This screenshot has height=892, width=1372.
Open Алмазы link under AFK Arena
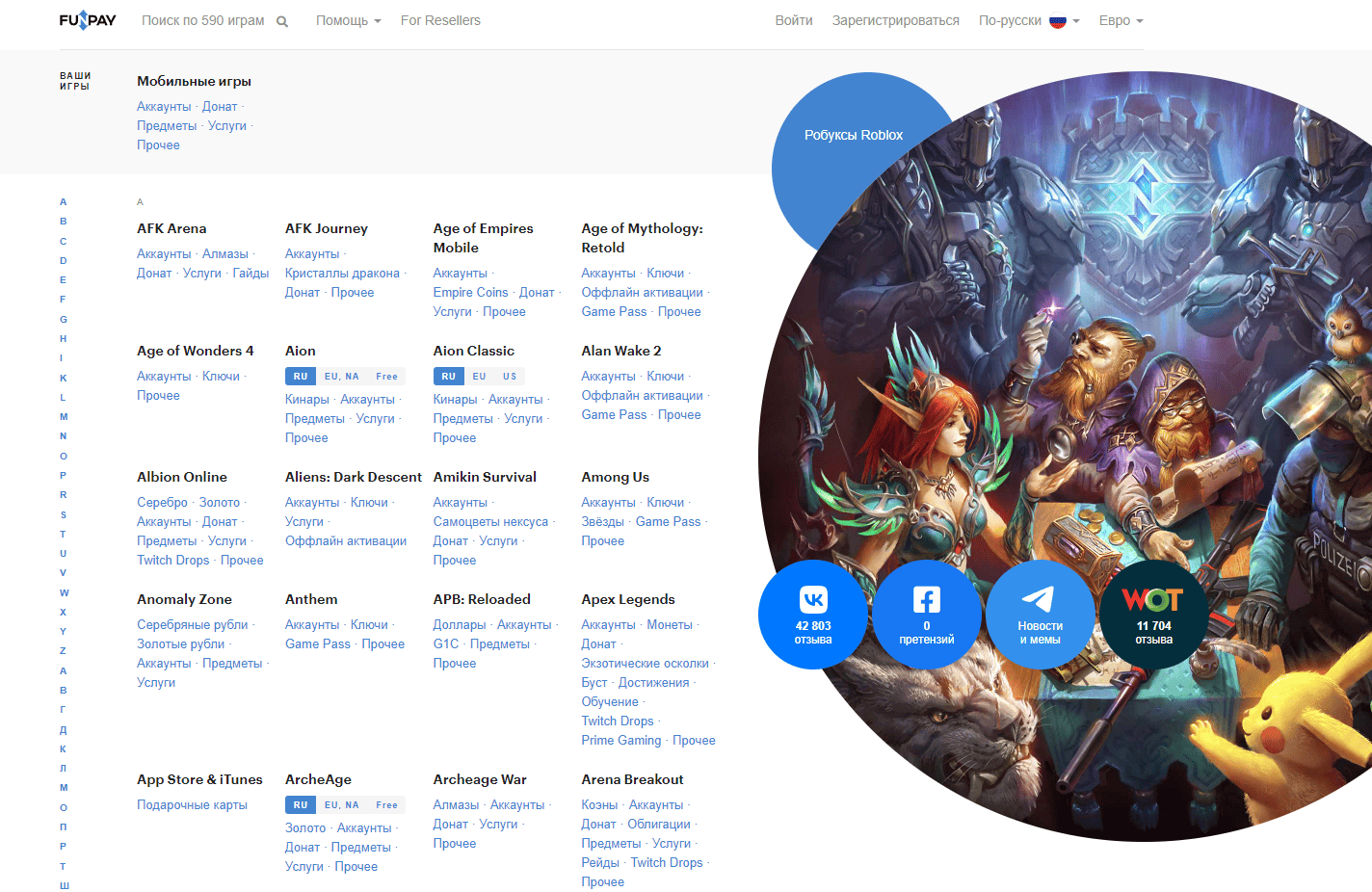pos(225,254)
